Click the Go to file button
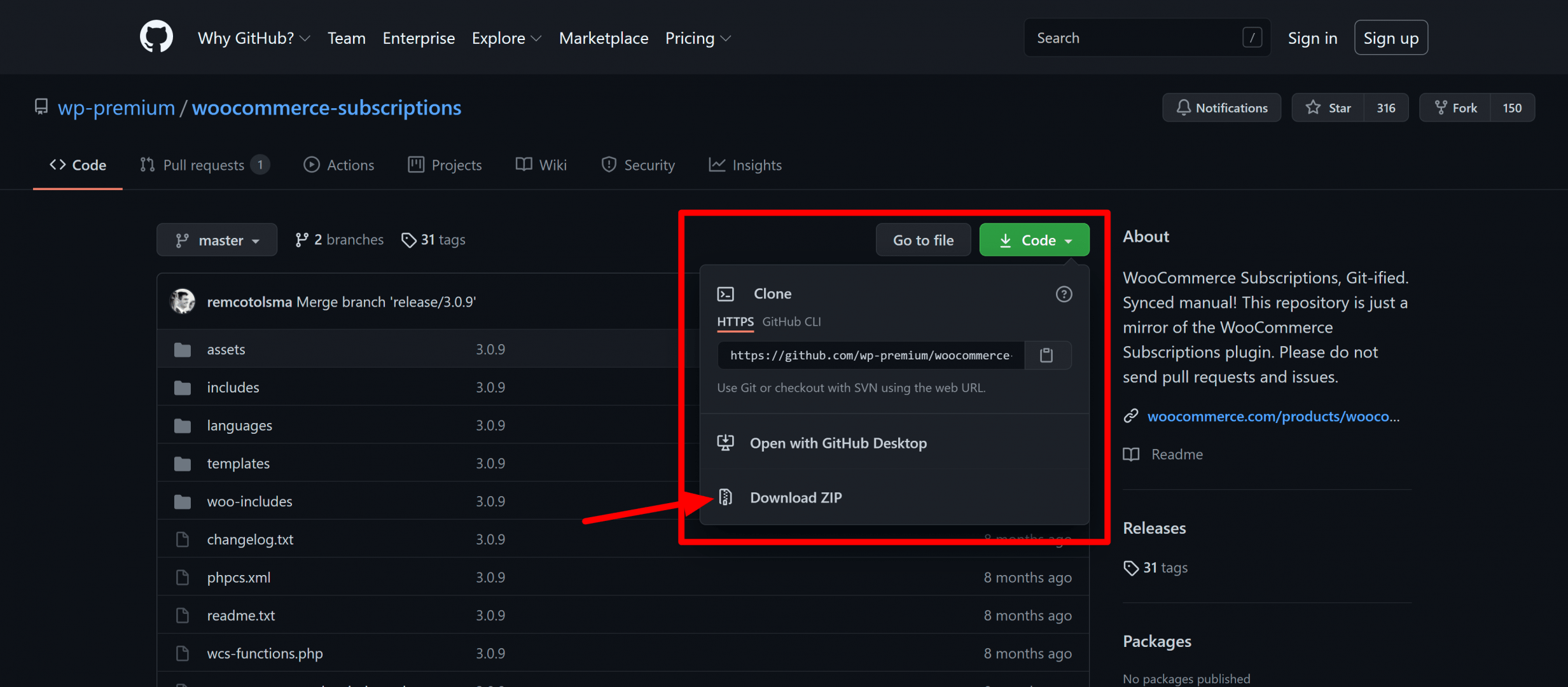 (923, 240)
